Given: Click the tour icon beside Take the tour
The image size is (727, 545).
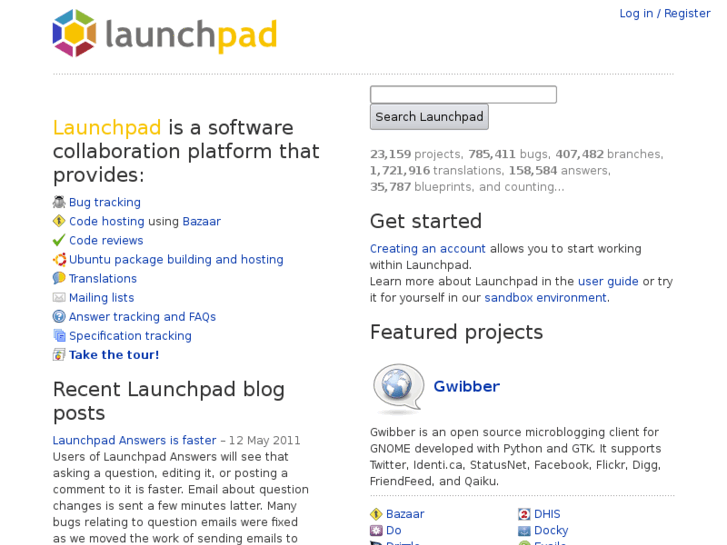Looking at the screenshot, I should pos(59,354).
